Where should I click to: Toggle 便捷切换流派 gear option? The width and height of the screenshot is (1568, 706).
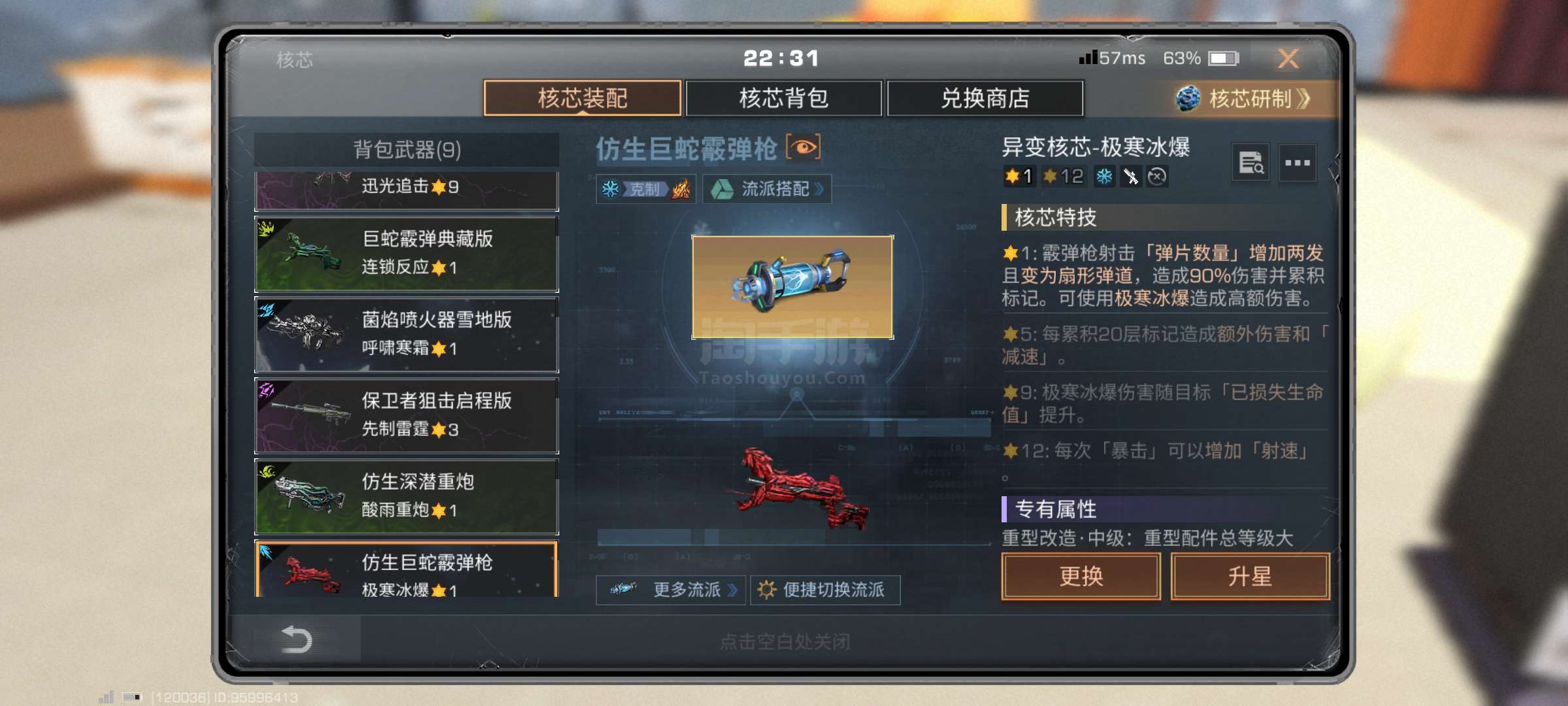(825, 590)
